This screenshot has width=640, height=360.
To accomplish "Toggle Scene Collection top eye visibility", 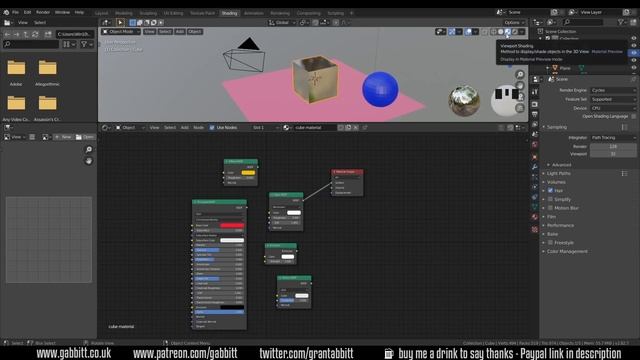I will point(633,38).
